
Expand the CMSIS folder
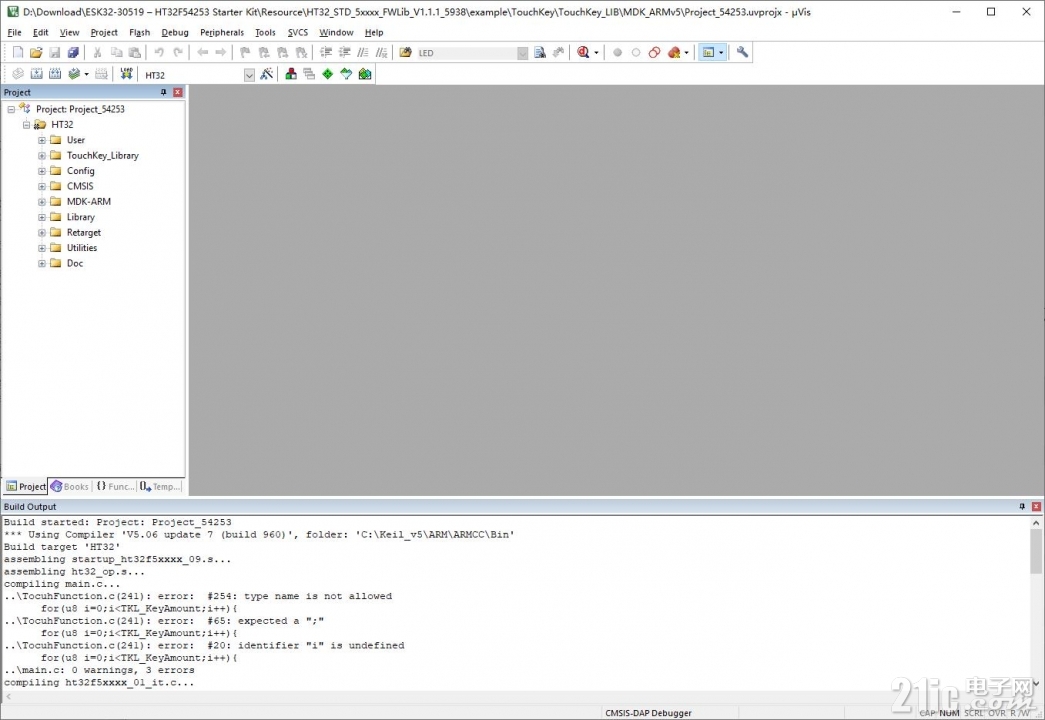click(42, 186)
